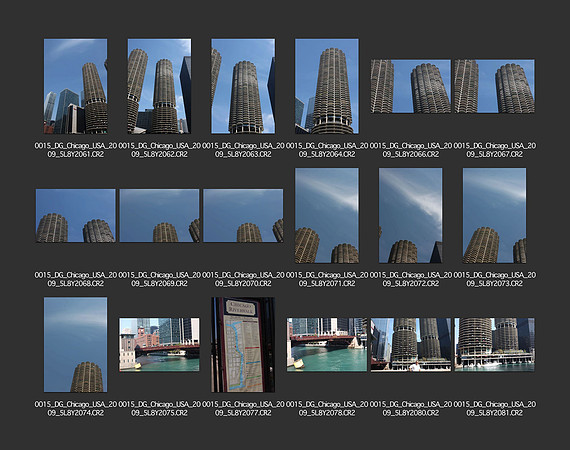Click filename ending 5L8Y2068.CR2

[x=76, y=279]
